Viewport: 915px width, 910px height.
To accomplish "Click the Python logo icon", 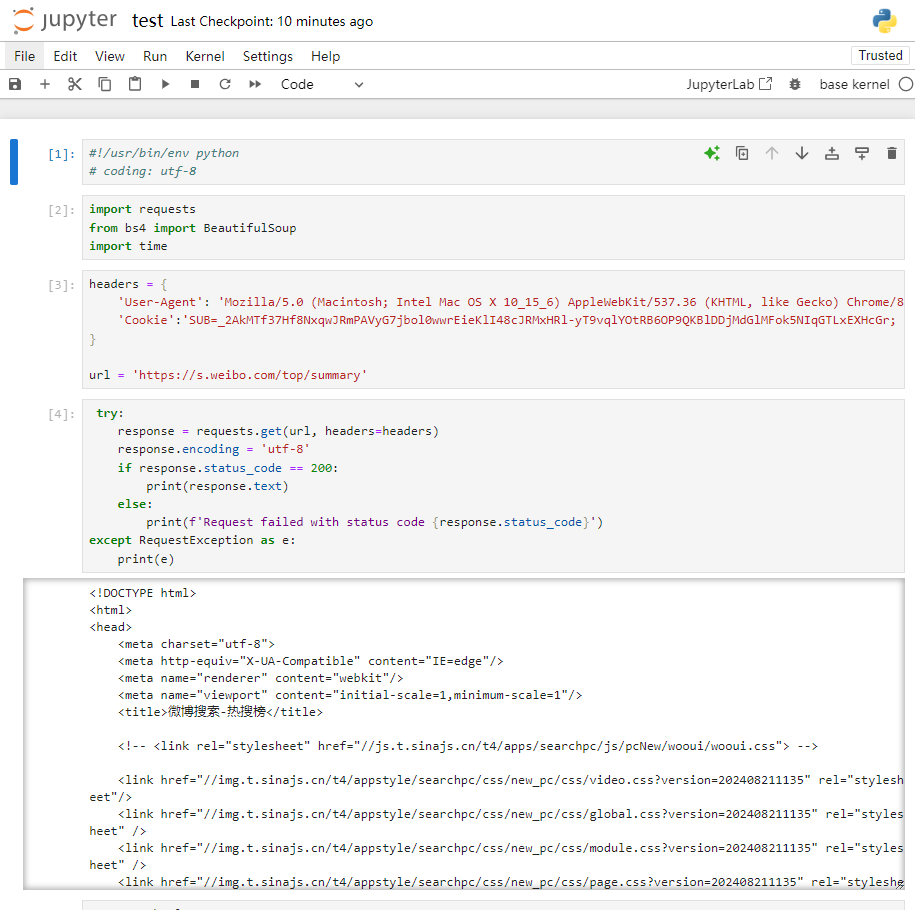I will [x=884, y=20].
